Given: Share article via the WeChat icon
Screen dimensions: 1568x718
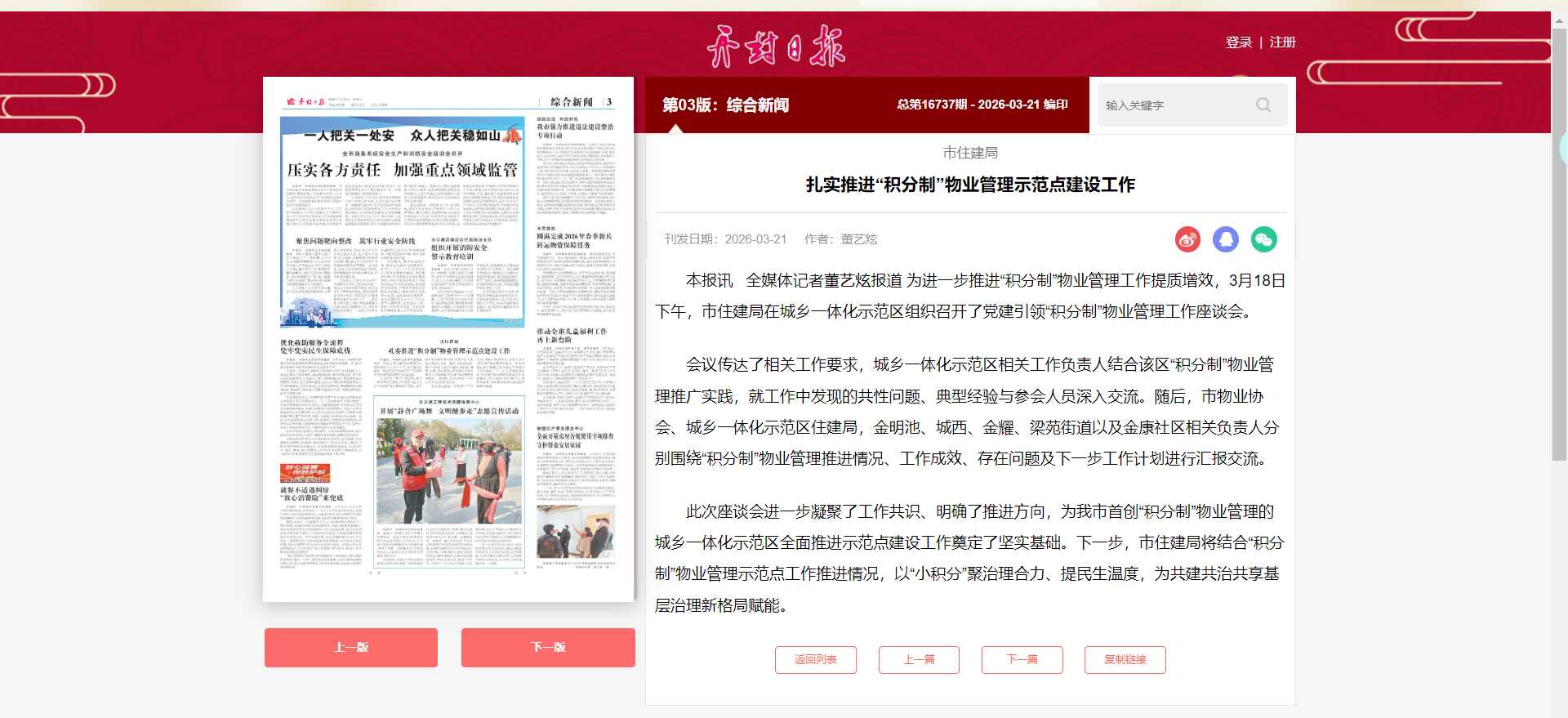Looking at the screenshot, I should tap(1263, 239).
